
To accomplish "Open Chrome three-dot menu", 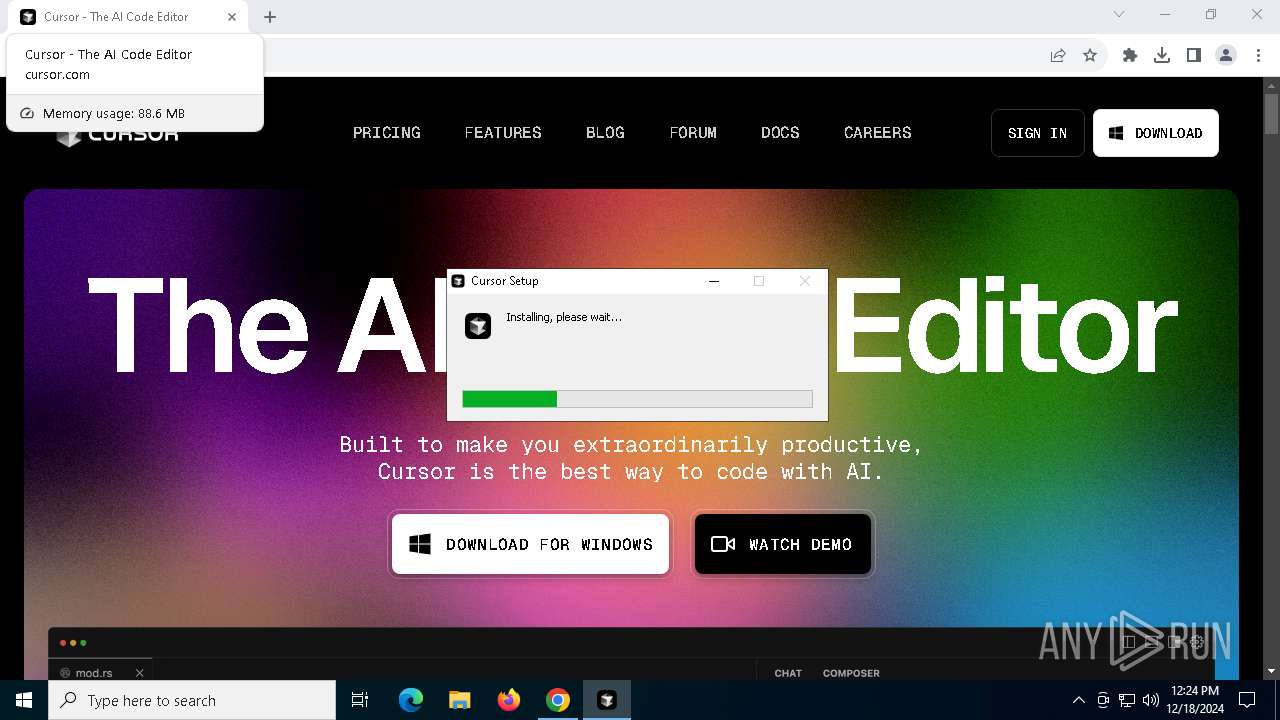I will coord(1258,56).
